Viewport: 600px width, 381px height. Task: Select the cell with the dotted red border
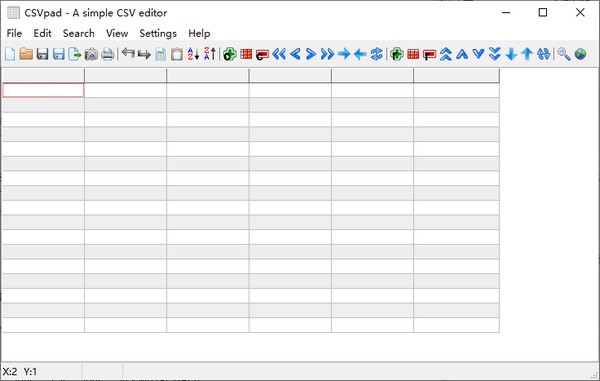pos(43,90)
